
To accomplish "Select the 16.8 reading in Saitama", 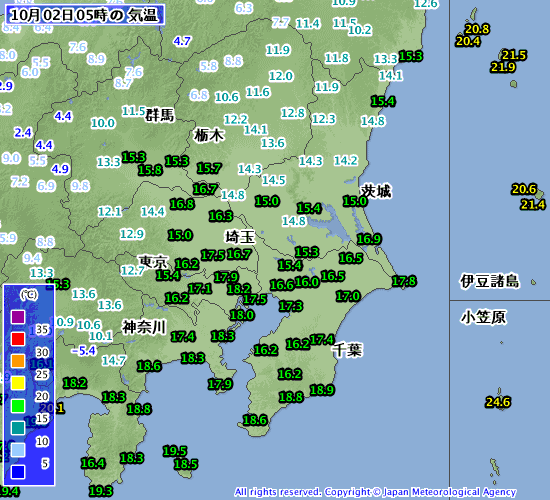I will (182, 204).
